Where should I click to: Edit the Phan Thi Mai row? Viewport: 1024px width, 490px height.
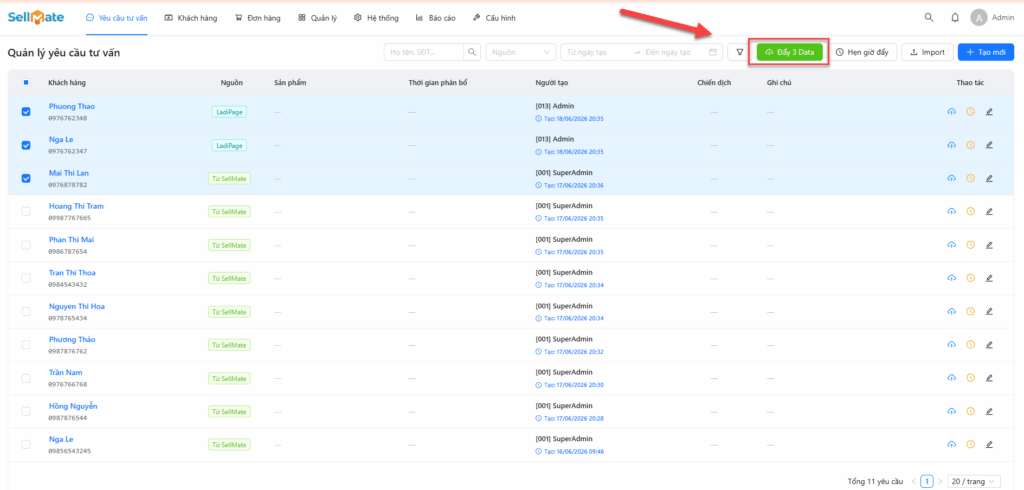pyautogui.click(x=989, y=244)
